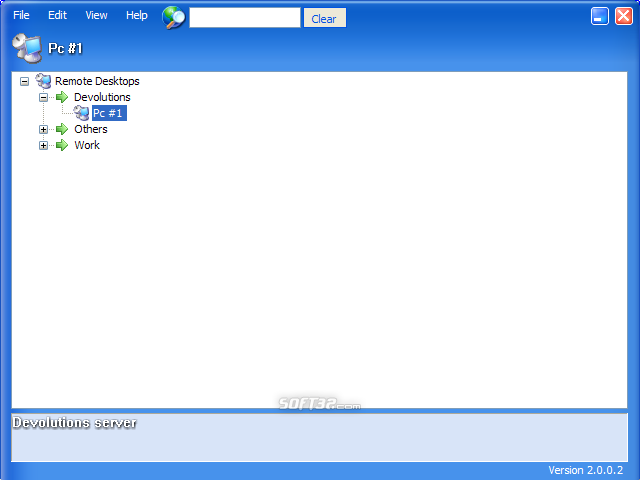The image size is (640, 480).
Task: Collapse the Remote Desktops root node
Action: point(24,81)
